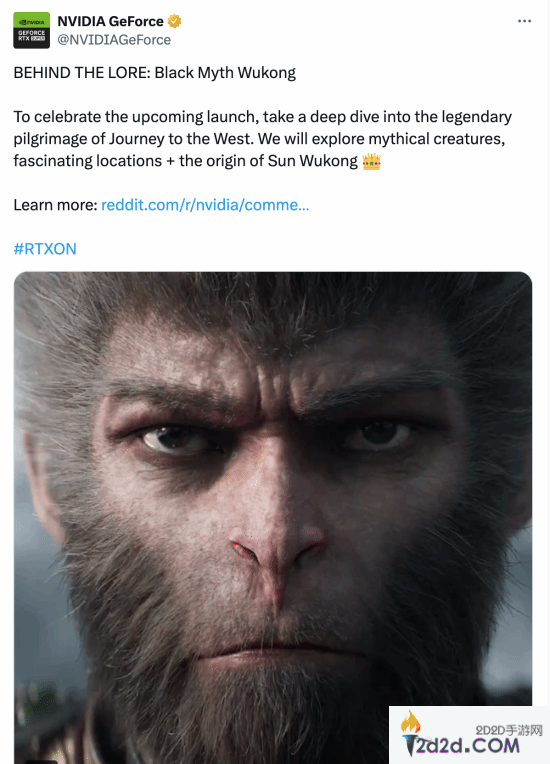This screenshot has width=550, height=764.
Task: Click 'Black Myth Wukong' in the headline
Action: [x=225, y=73]
